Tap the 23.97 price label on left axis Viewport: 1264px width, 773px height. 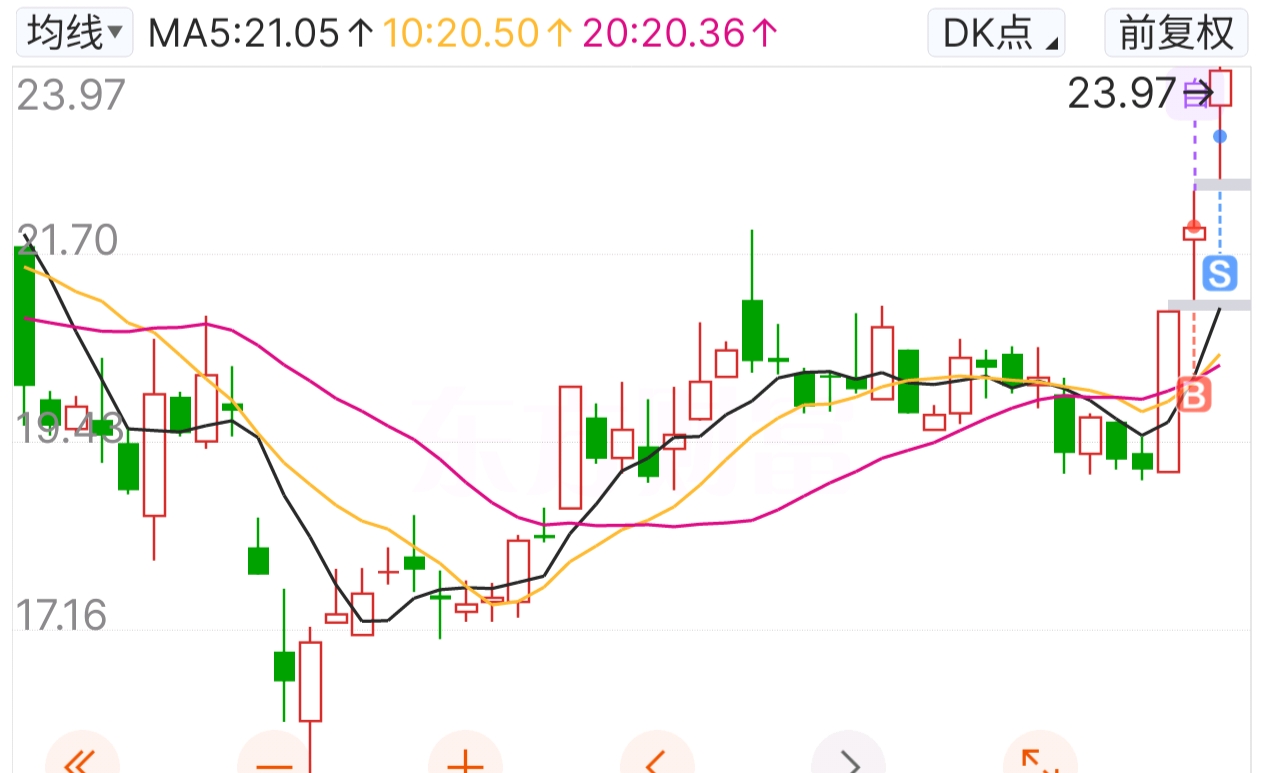72,96
